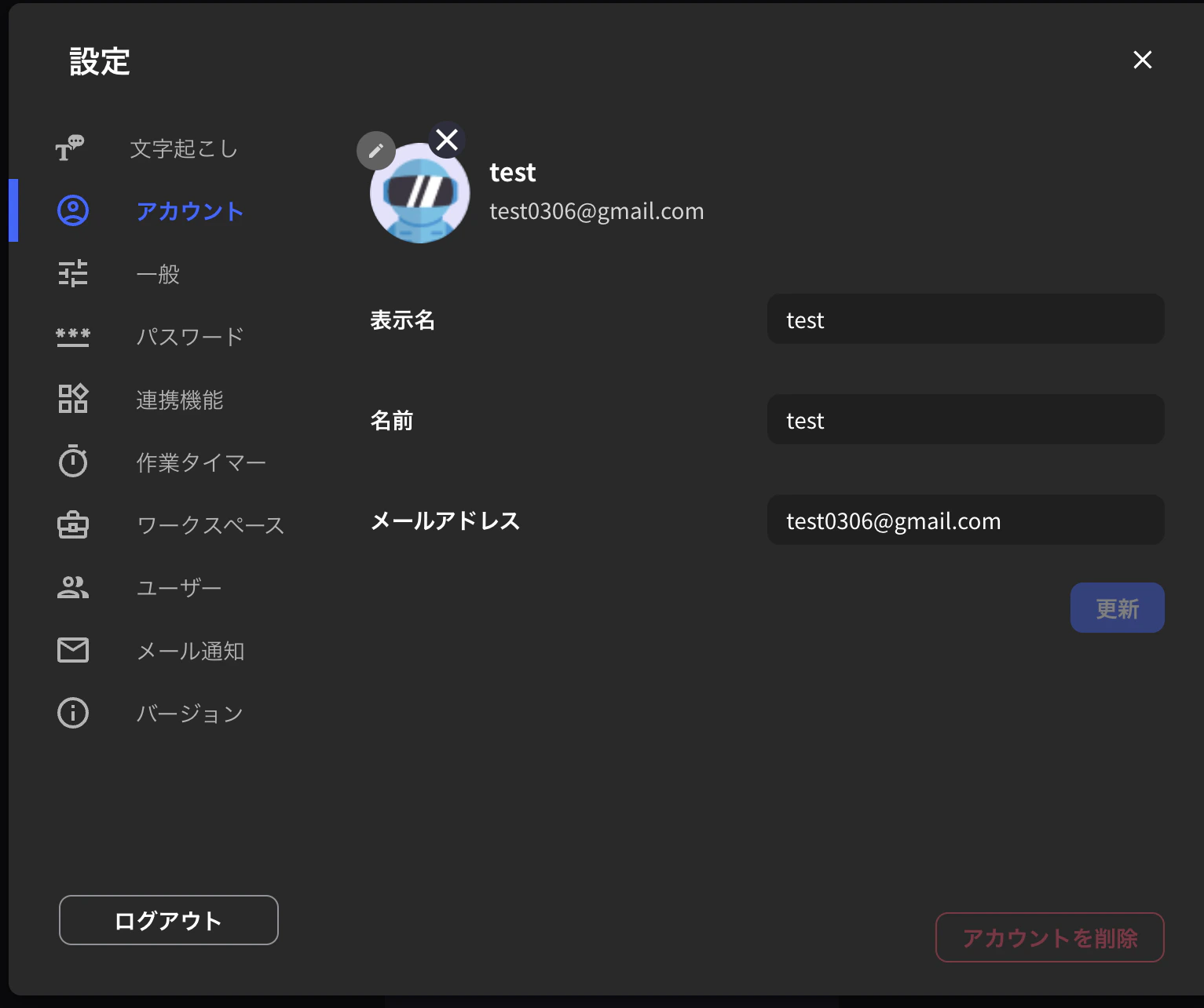Click the ログアウト button
1204x1008 pixels.
coord(167,920)
